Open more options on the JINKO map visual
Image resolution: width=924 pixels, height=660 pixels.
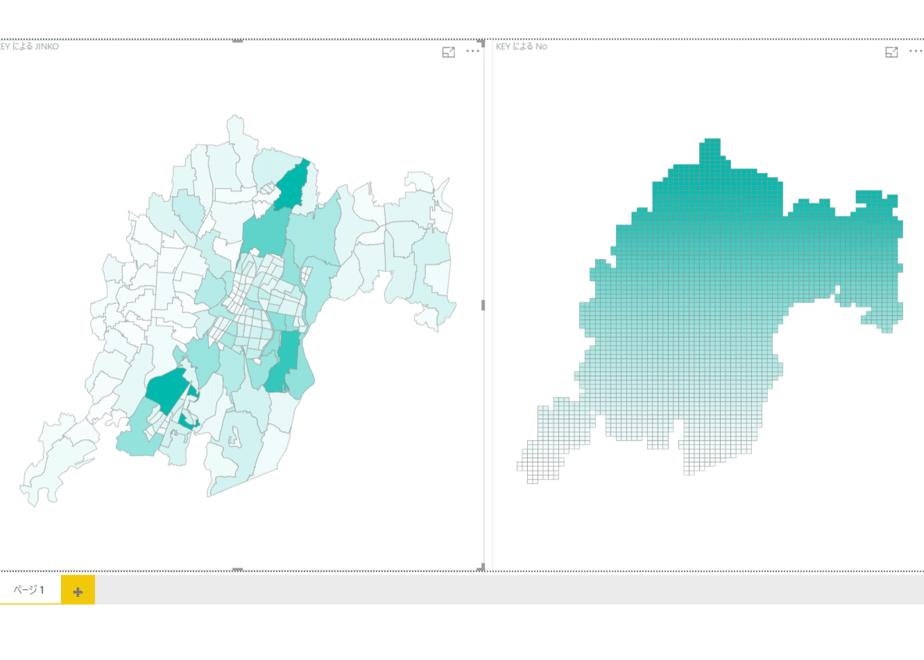473,51
